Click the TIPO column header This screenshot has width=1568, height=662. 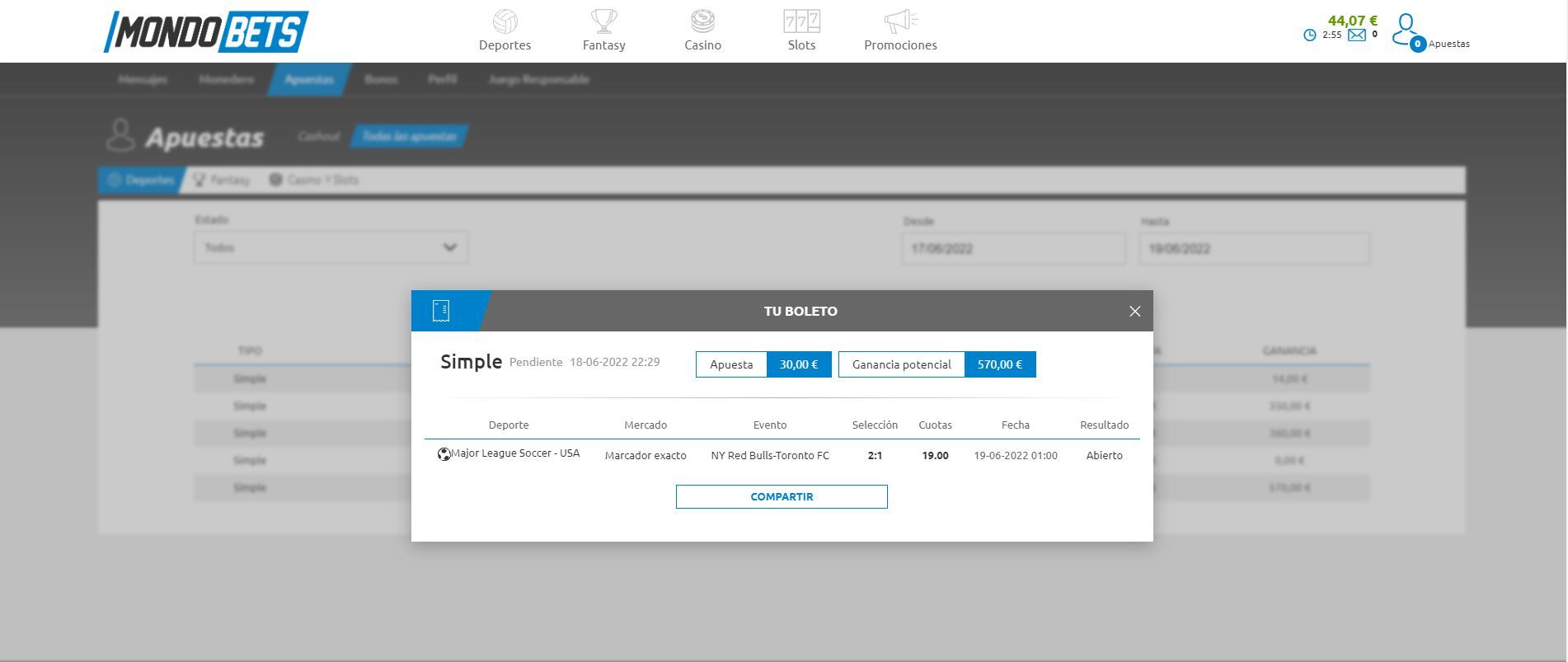point(250,350)
